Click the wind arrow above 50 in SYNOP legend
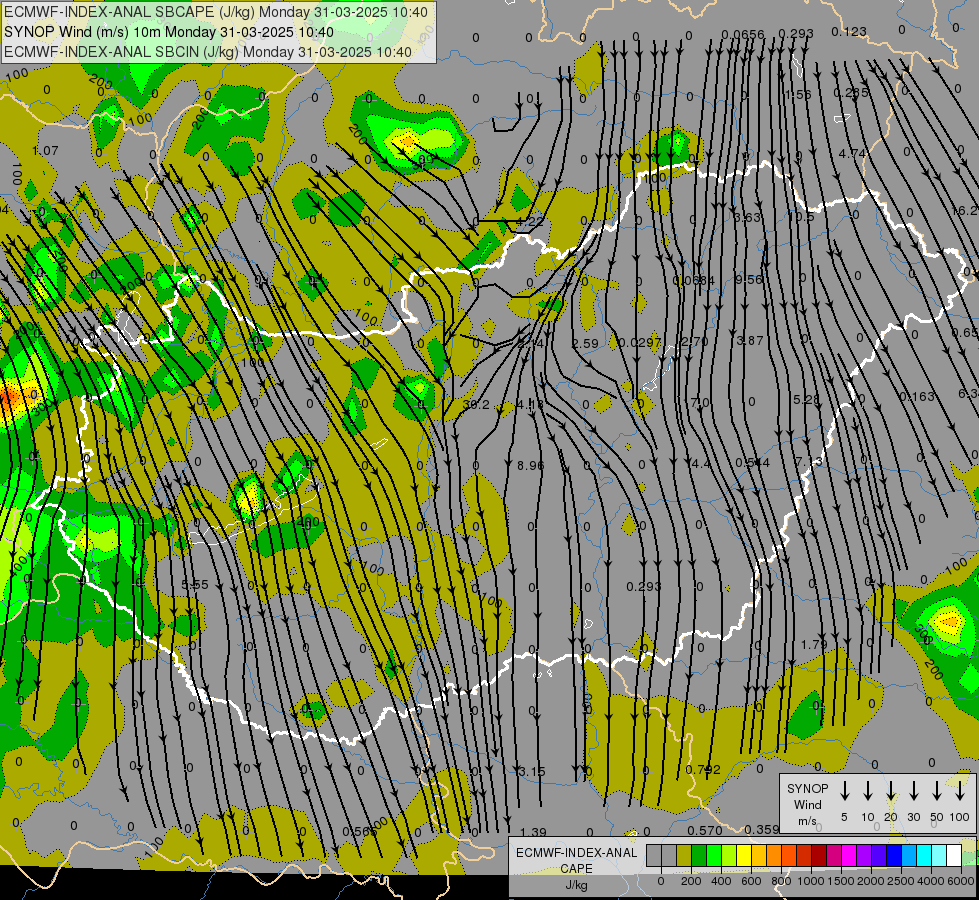Viewport: 979px width, 900px height. (x=937, y=791)
